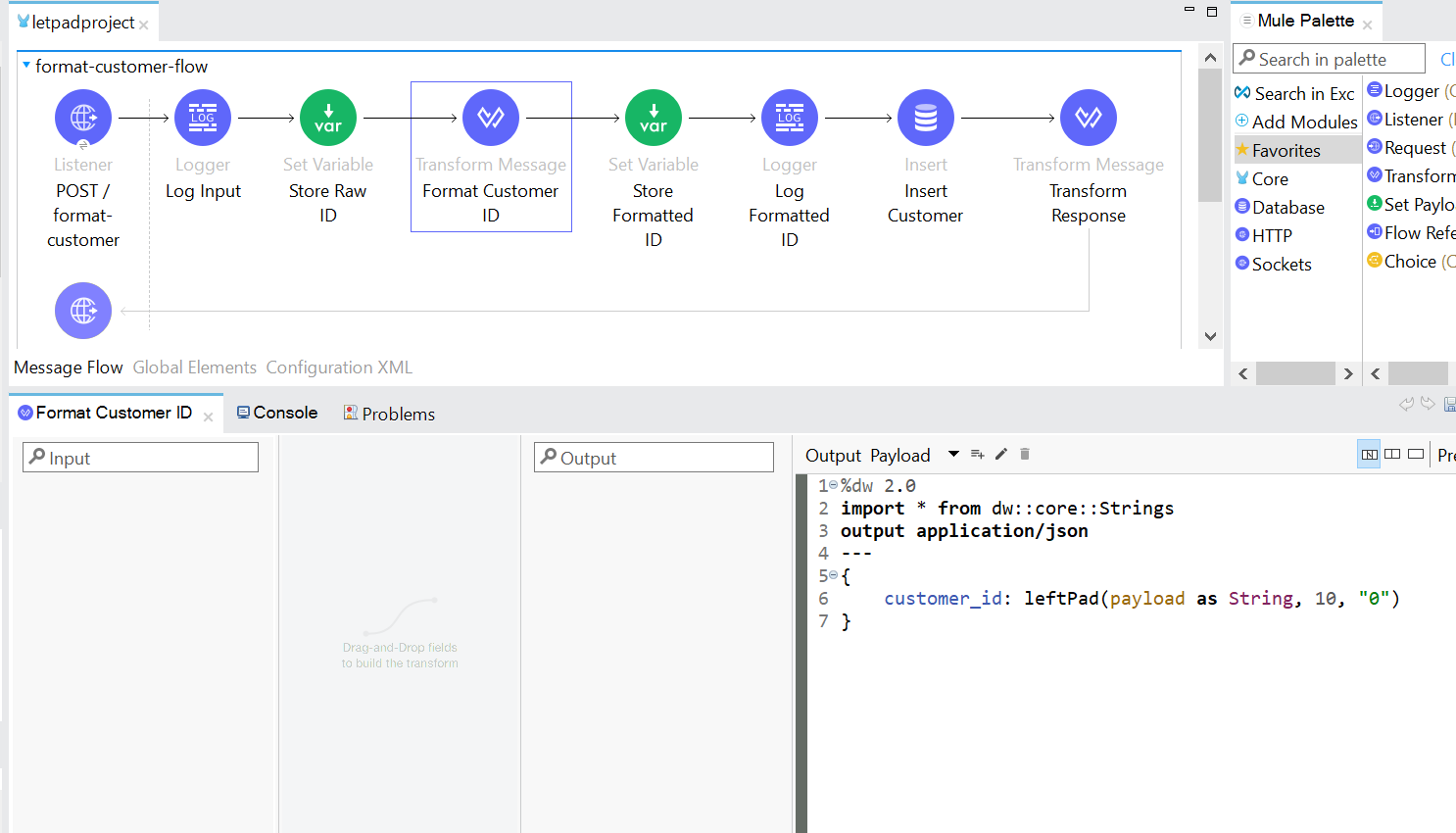
Task: Edit current target with pencil icon
Action: point(1000,454)
